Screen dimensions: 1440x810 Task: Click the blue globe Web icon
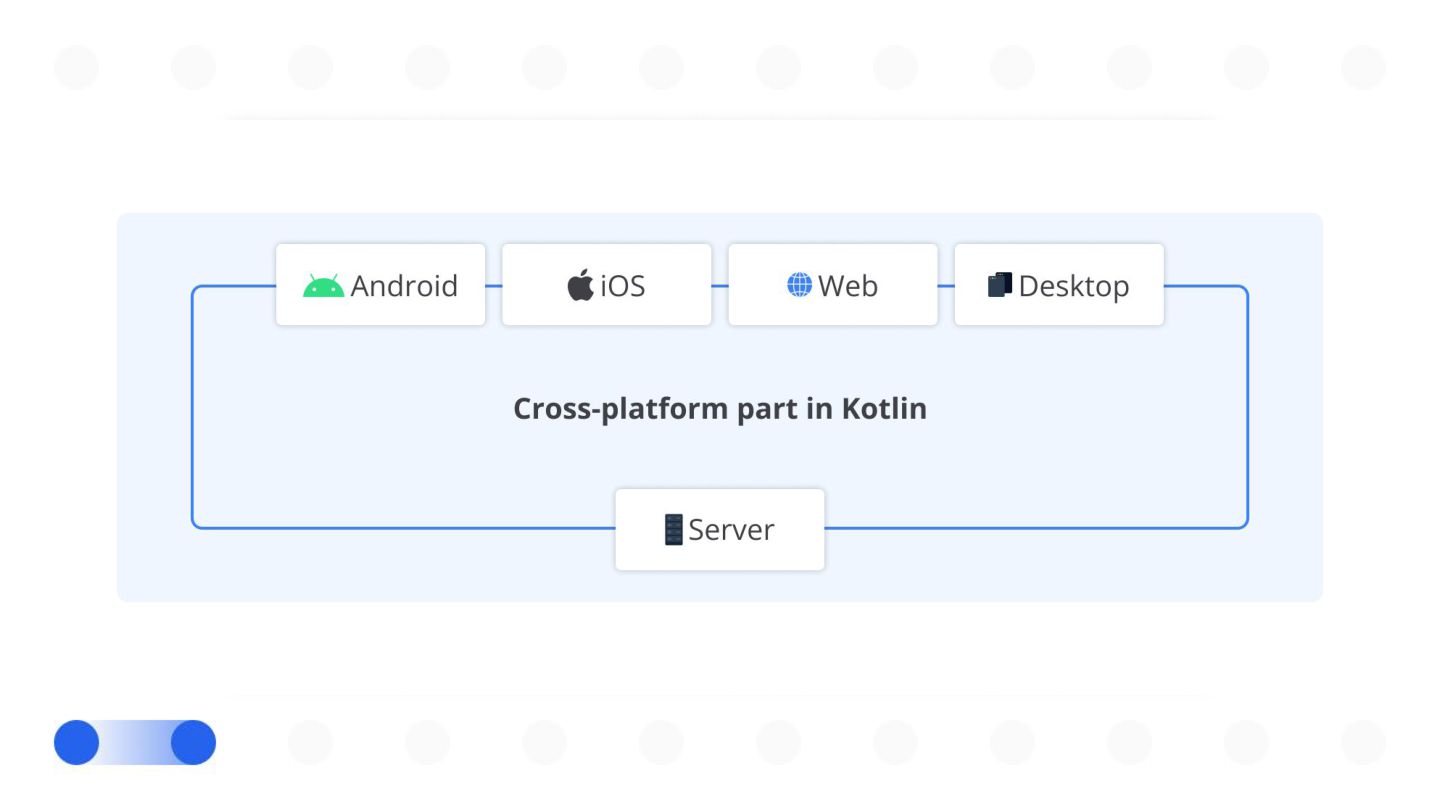(x=800, y=285)
